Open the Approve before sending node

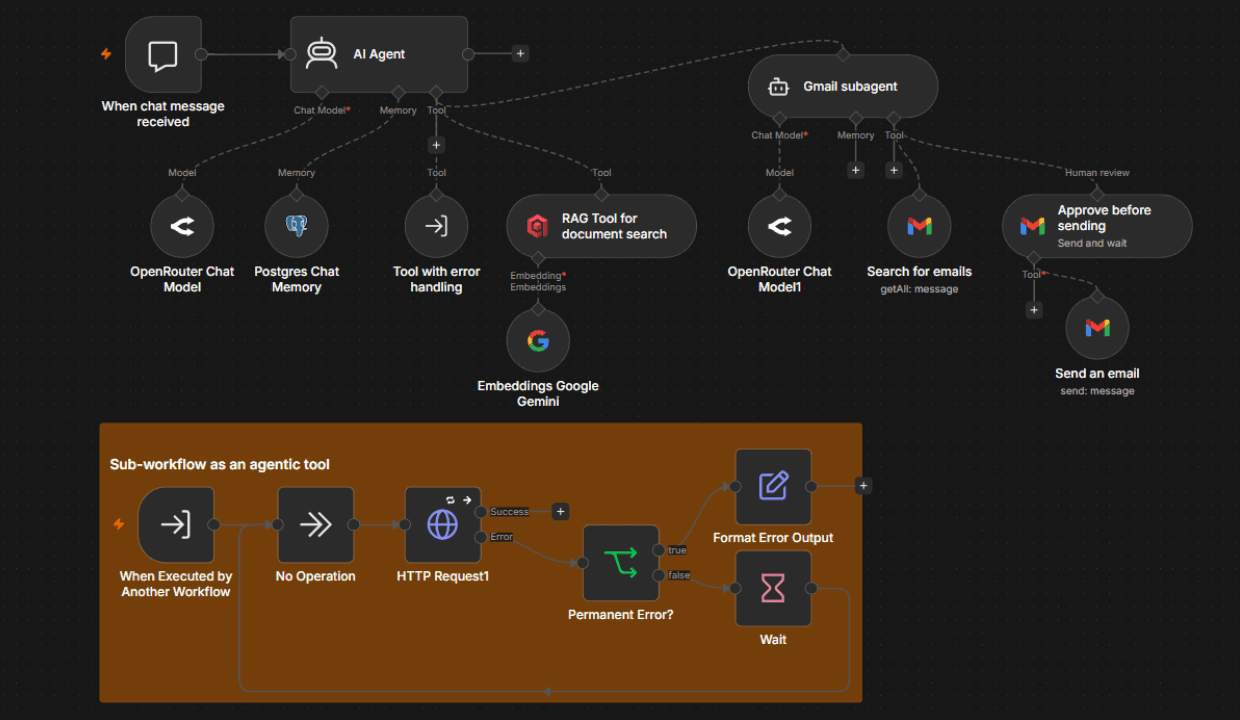(1097, 226)
